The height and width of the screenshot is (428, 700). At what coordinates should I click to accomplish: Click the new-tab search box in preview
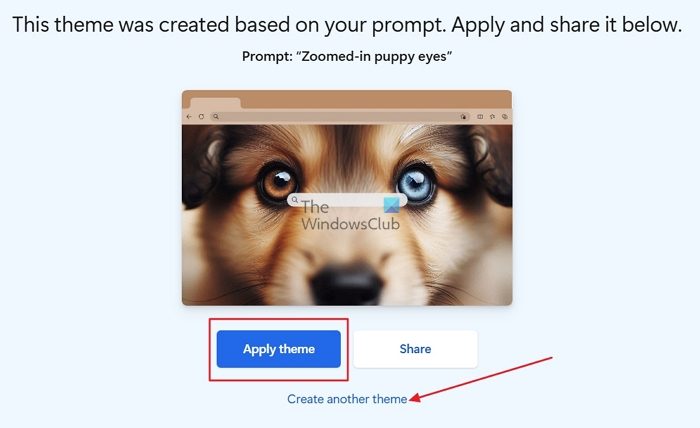coord(347,200)
